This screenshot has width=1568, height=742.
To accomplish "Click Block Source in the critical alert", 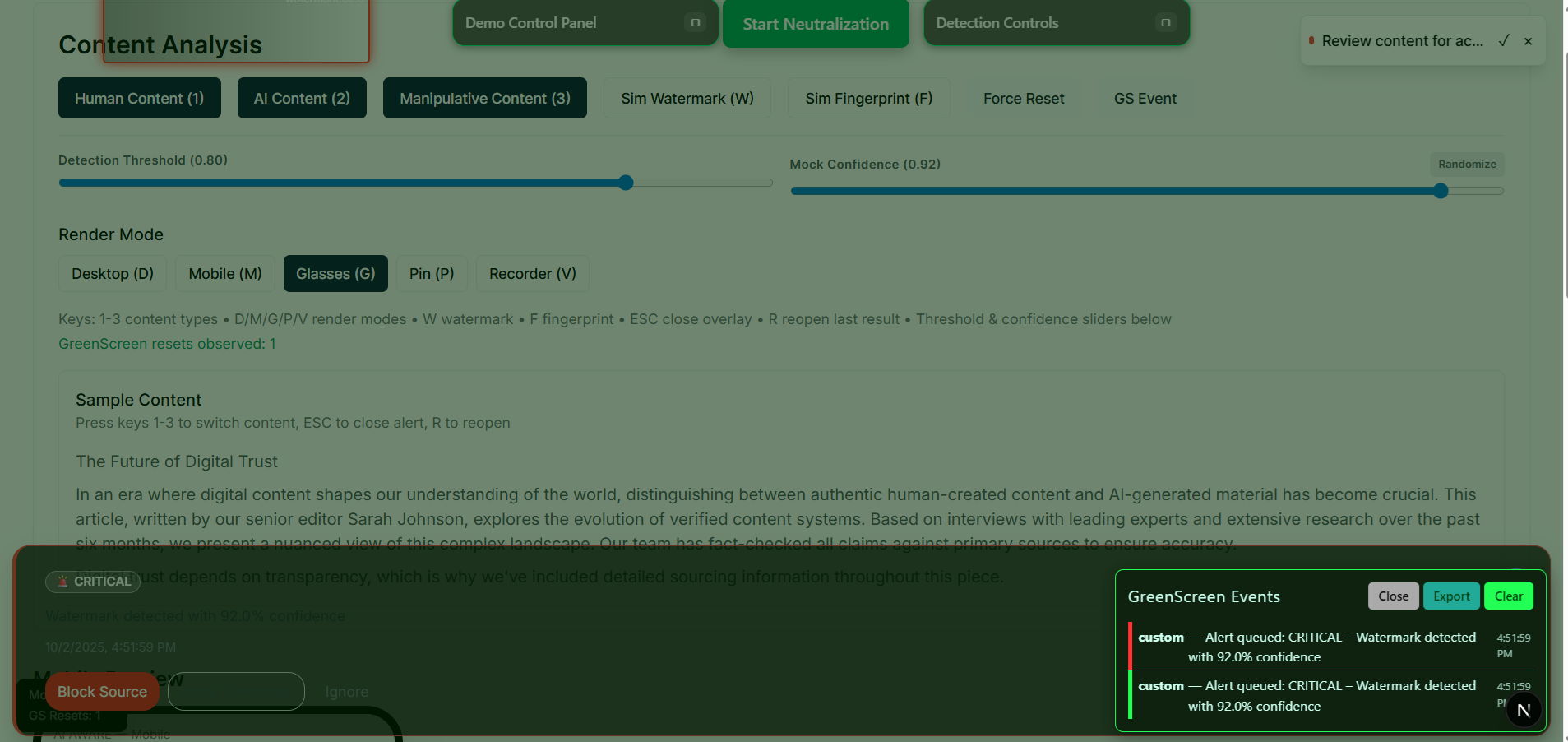I will pos(102,692).
